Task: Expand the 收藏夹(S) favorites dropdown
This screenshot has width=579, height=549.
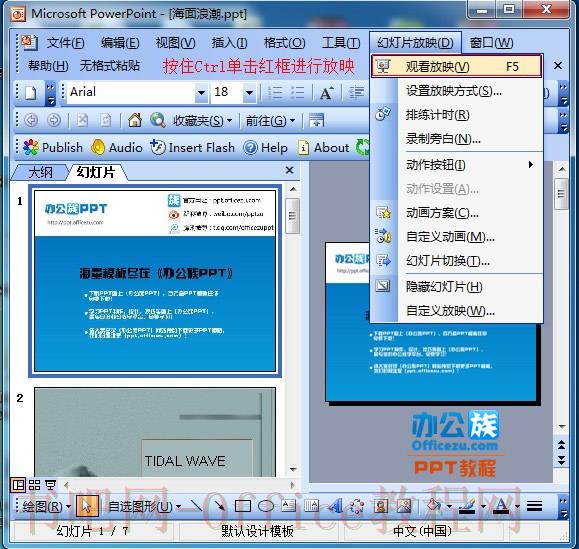Action: click(x=229, y=121)
